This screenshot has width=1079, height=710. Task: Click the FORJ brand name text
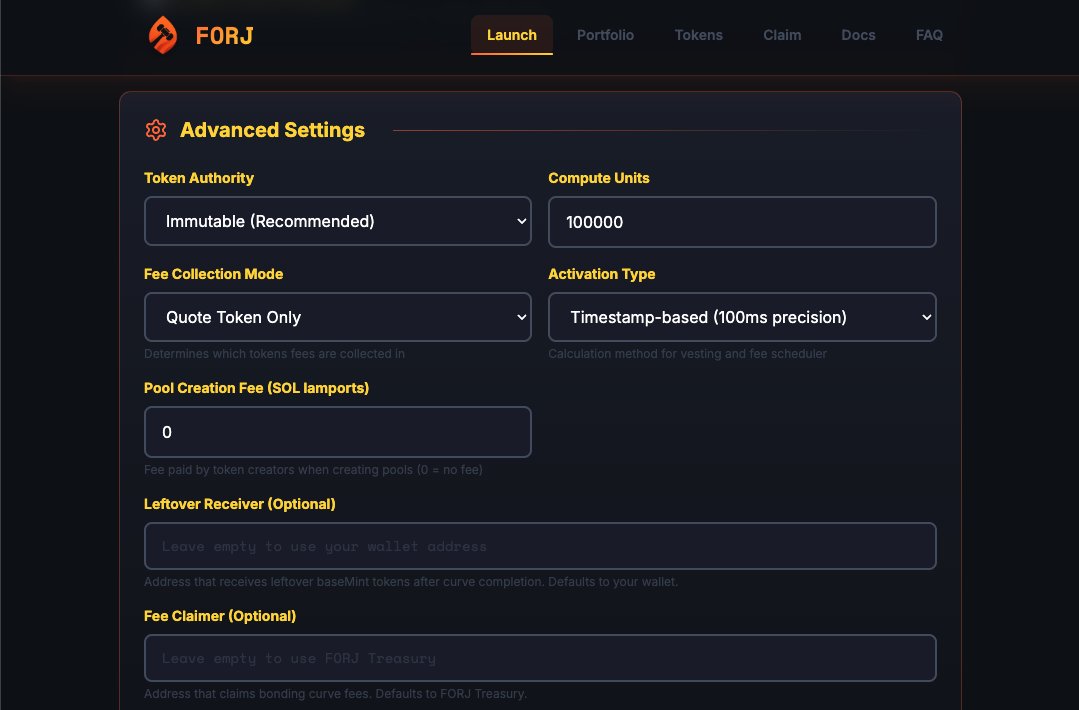coord(224,36)
